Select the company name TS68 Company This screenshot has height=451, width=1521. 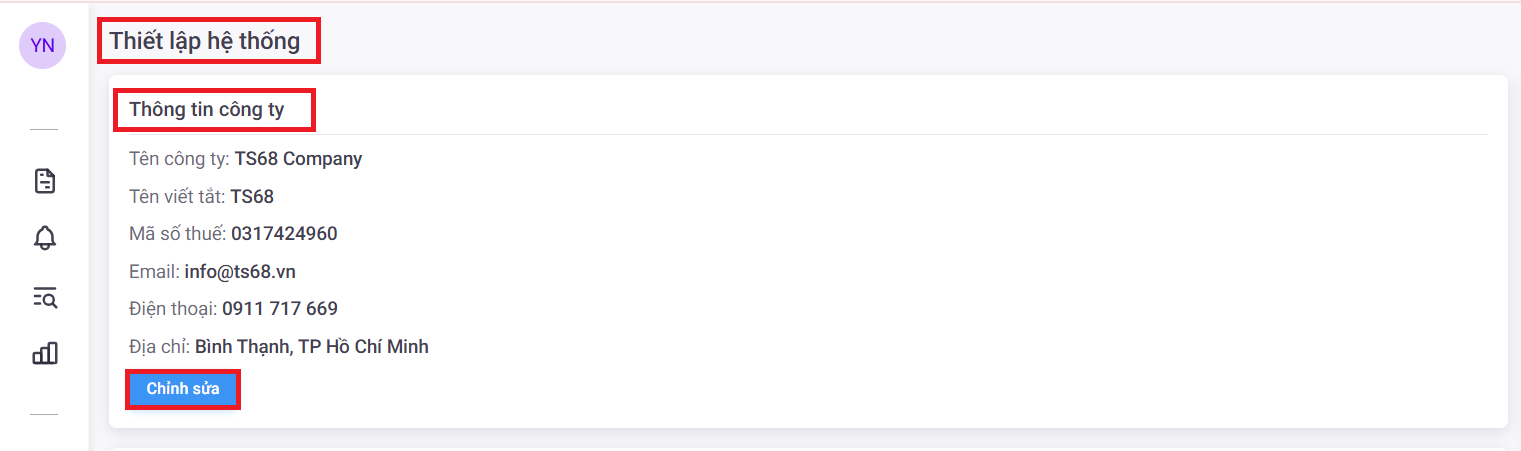pyautogui.click(x=298, y=159)
